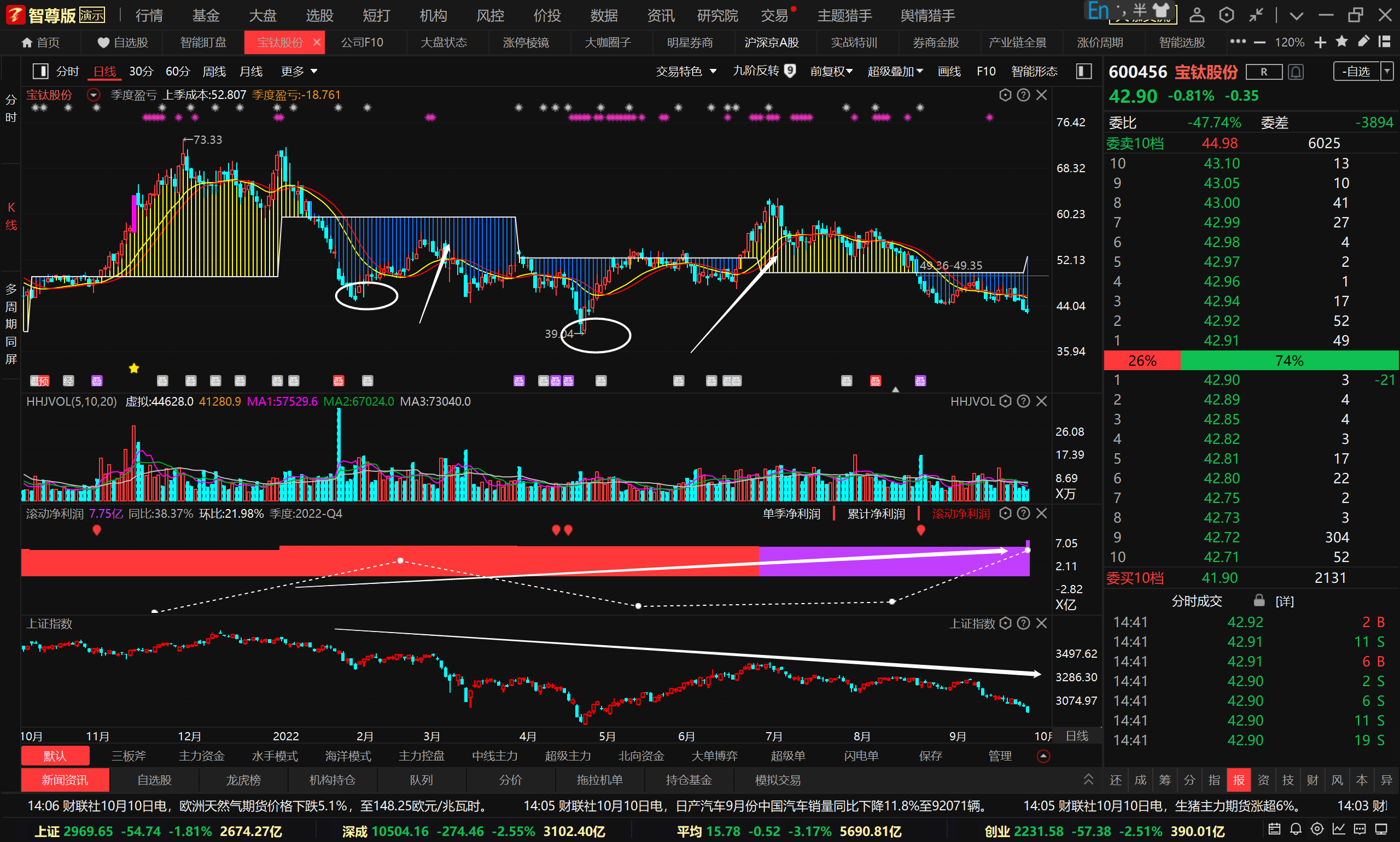The width and height of the screenshot is (1400, 842).
Task: Open the 机构 menu
Action: [x=434, y=15]
